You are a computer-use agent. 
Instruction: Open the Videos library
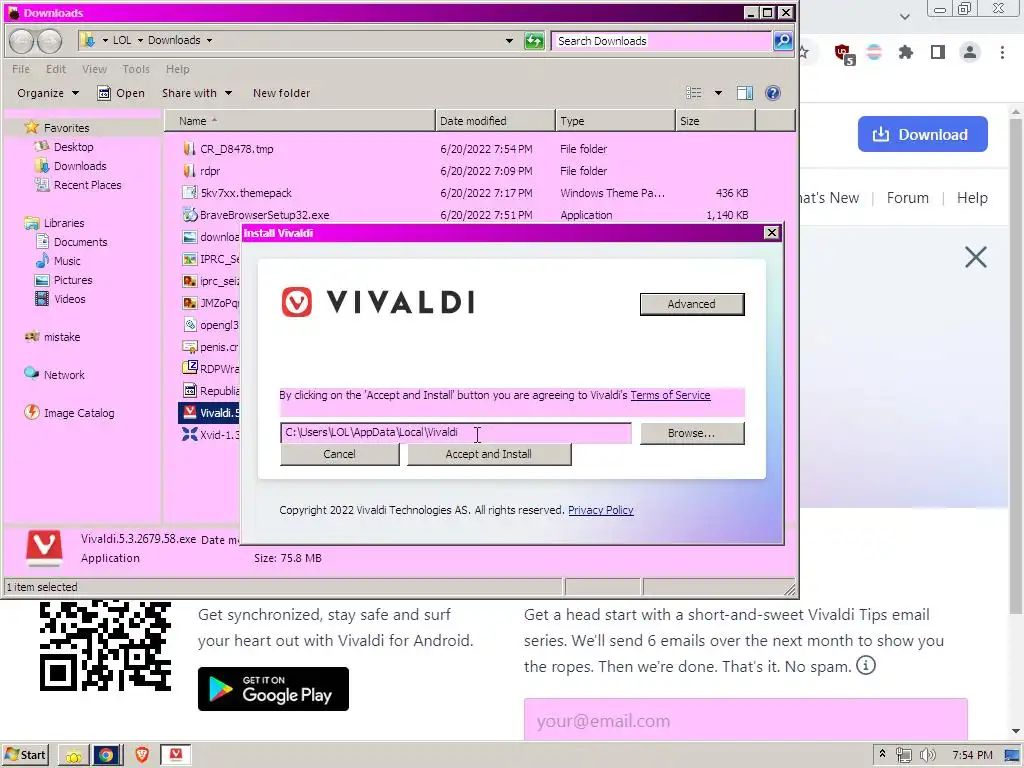coord(69,298)
